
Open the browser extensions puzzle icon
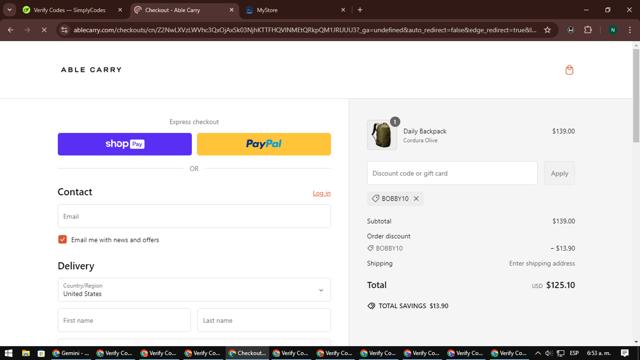coord(588,30)
